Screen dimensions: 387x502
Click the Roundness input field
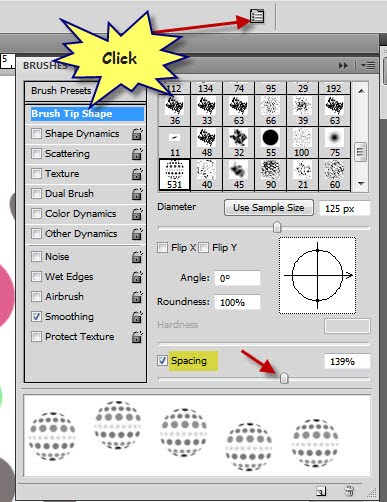[x=237, y=302]
